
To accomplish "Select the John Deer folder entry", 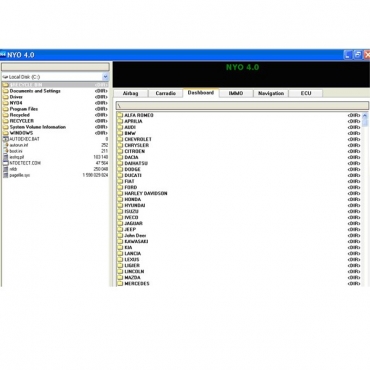I will coord(239,235).
